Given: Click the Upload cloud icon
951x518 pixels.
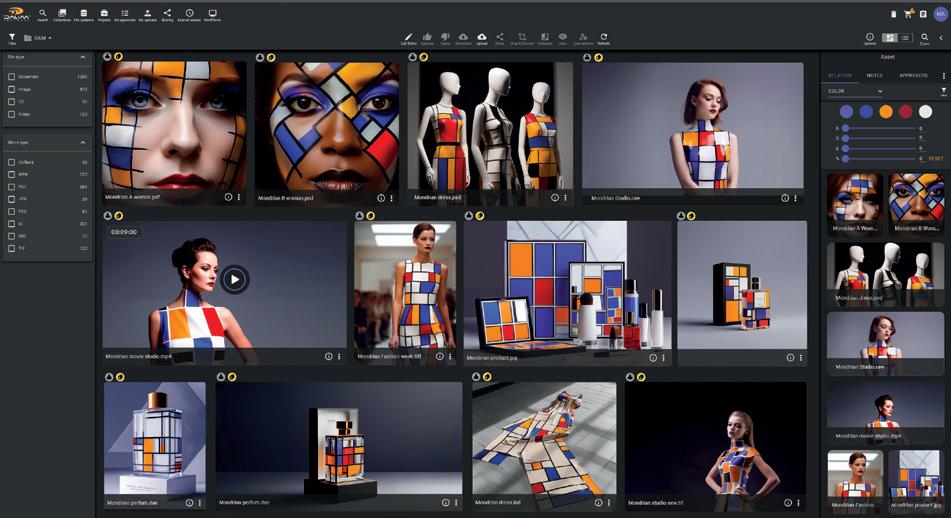Looking at the screenshot, I should 481,38.
